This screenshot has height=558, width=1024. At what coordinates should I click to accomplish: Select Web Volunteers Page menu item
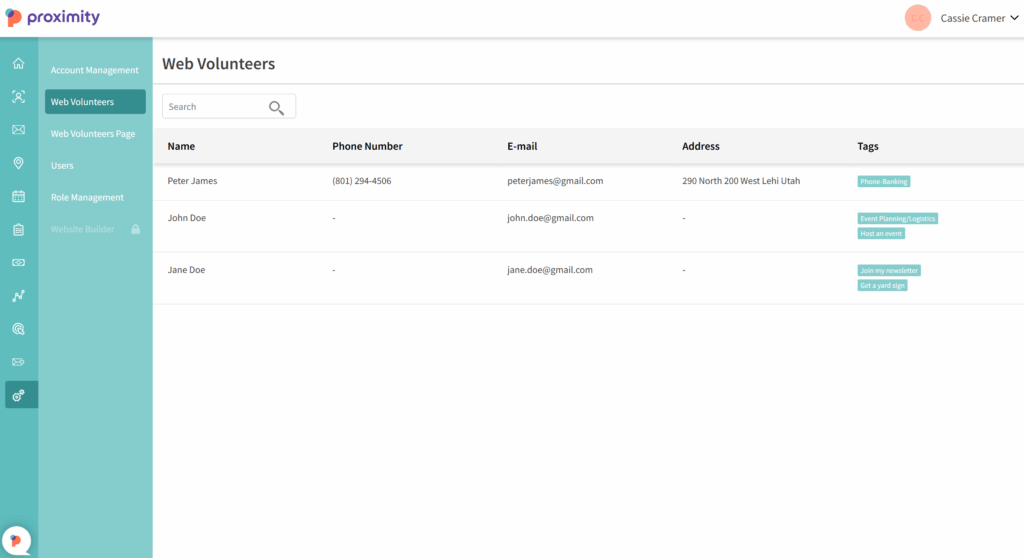(93, 134)
